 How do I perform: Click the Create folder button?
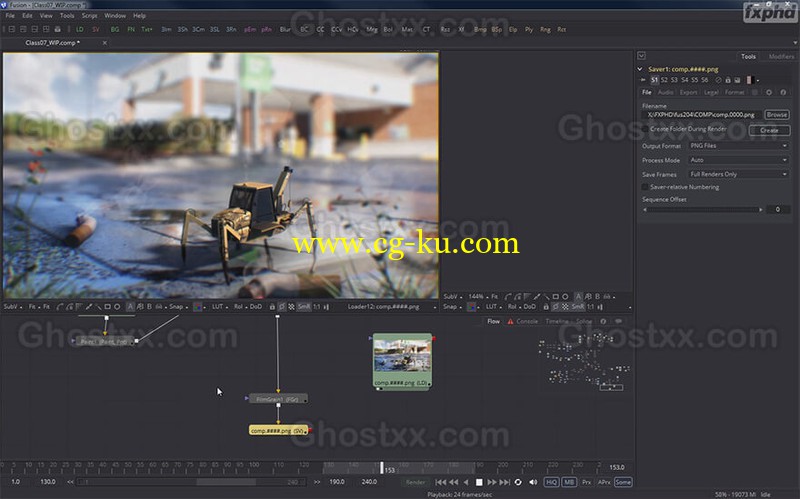[769, 130]
